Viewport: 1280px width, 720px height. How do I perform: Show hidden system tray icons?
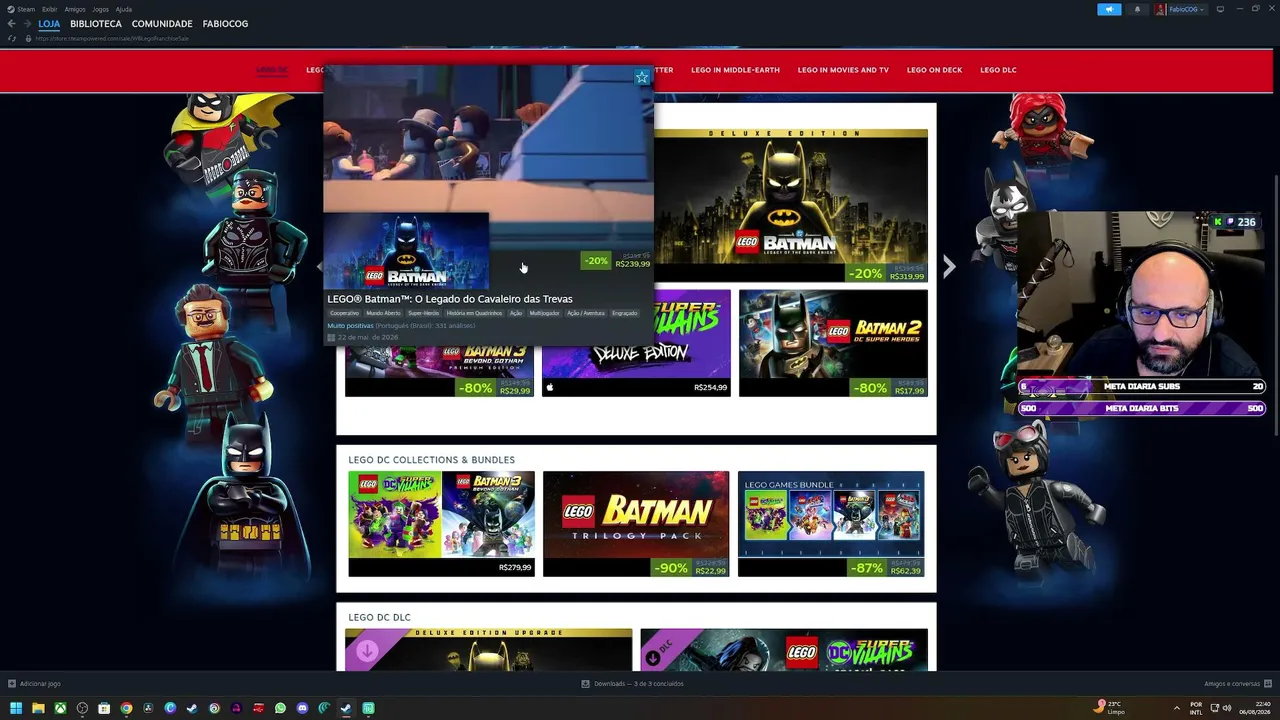pyautogui.click(x=1176, y=708)
